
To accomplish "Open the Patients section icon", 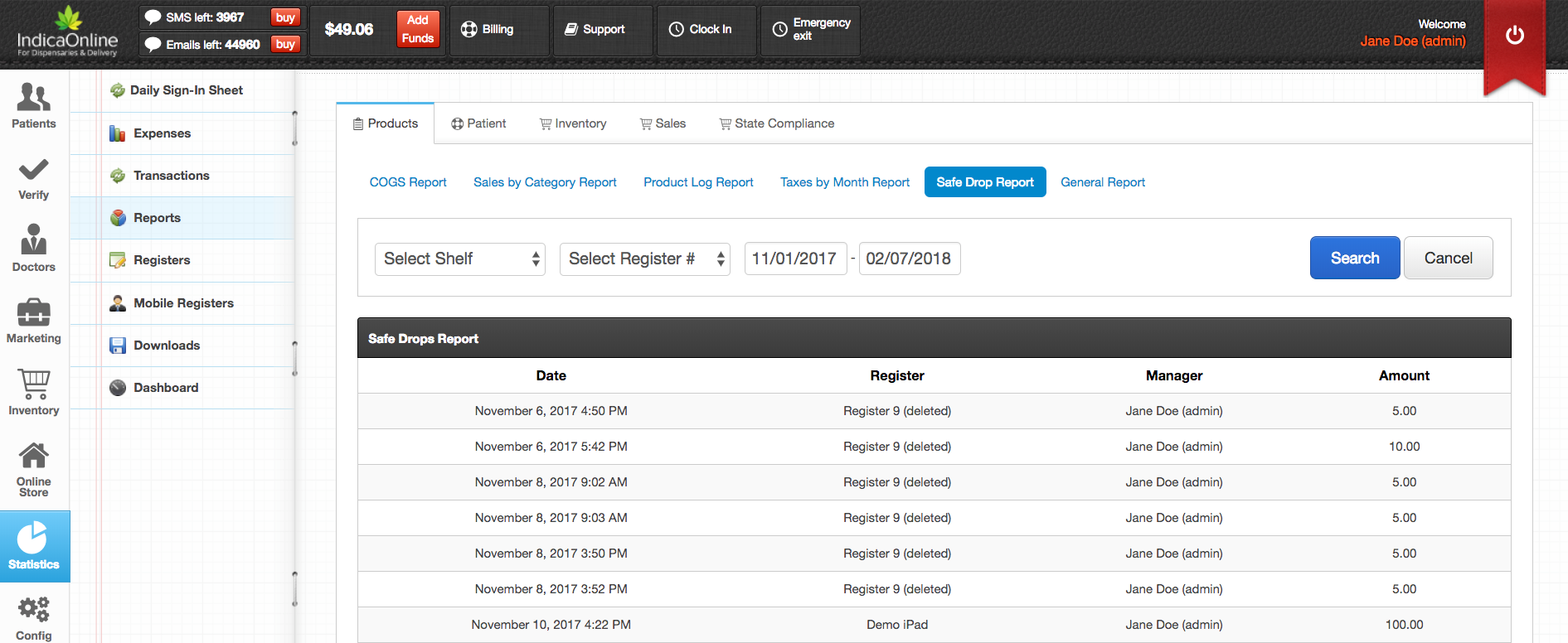I will tap(33, 98).
